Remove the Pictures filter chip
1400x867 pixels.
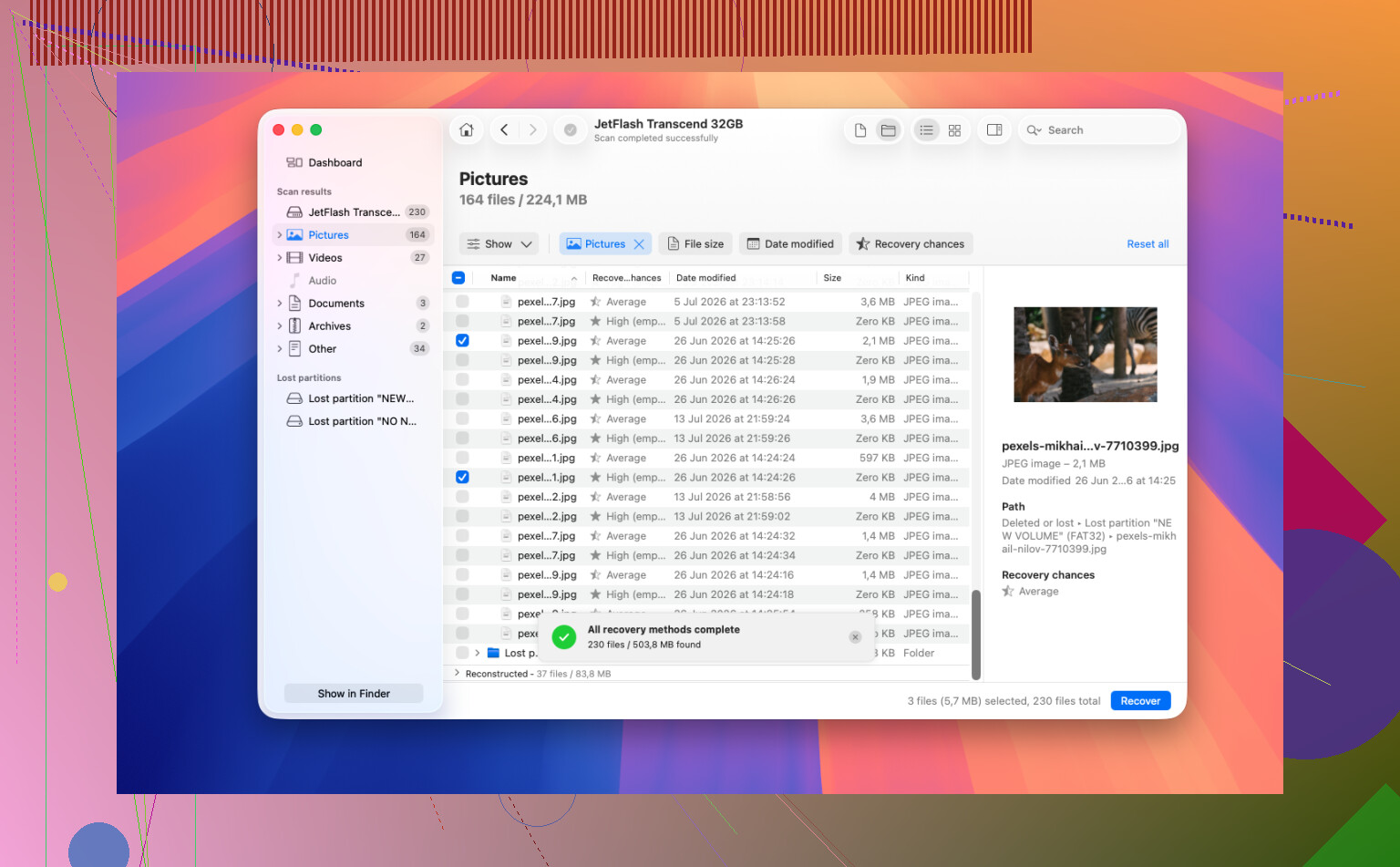[639, 244]
